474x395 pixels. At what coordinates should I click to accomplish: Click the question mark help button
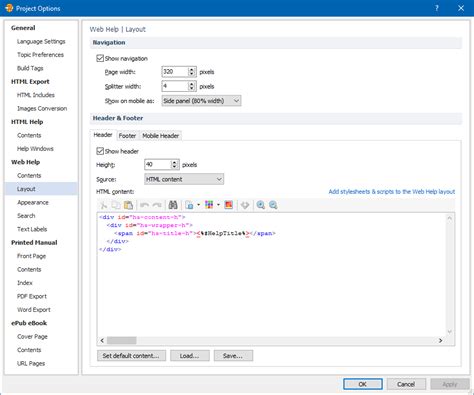pyautogui.click(x=437, y=8)
